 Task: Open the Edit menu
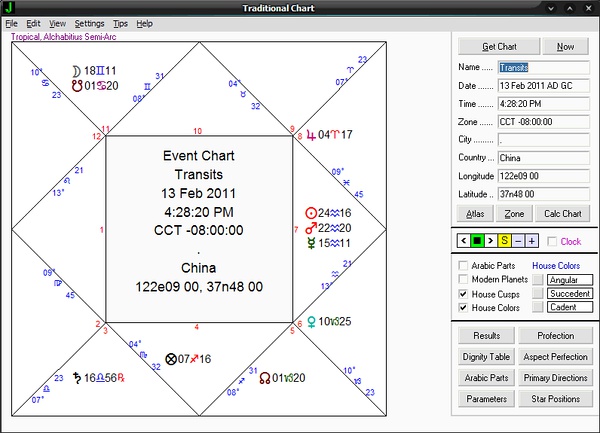point(33,24)
